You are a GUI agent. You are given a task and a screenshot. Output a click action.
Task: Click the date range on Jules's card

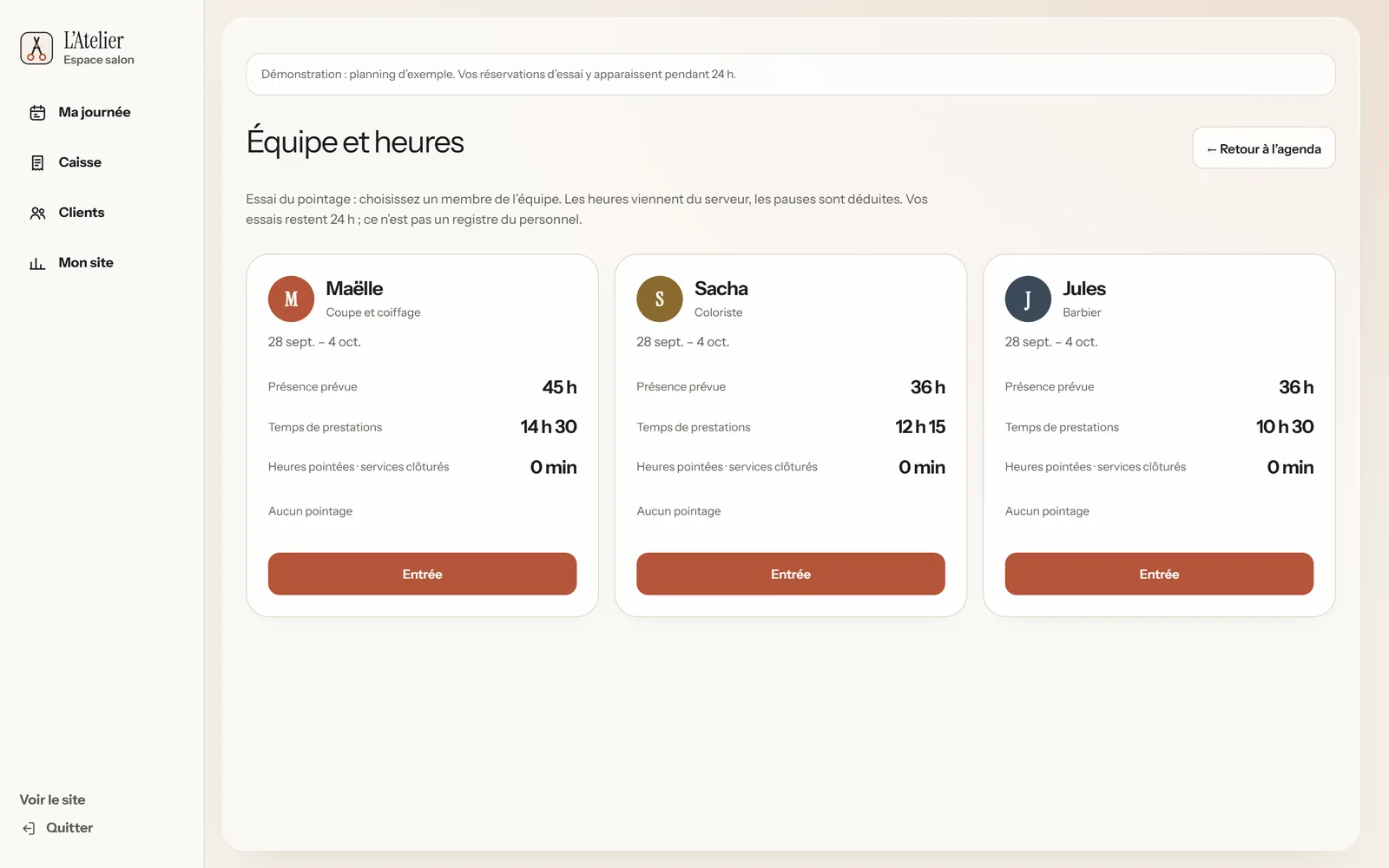[1051, 342]
